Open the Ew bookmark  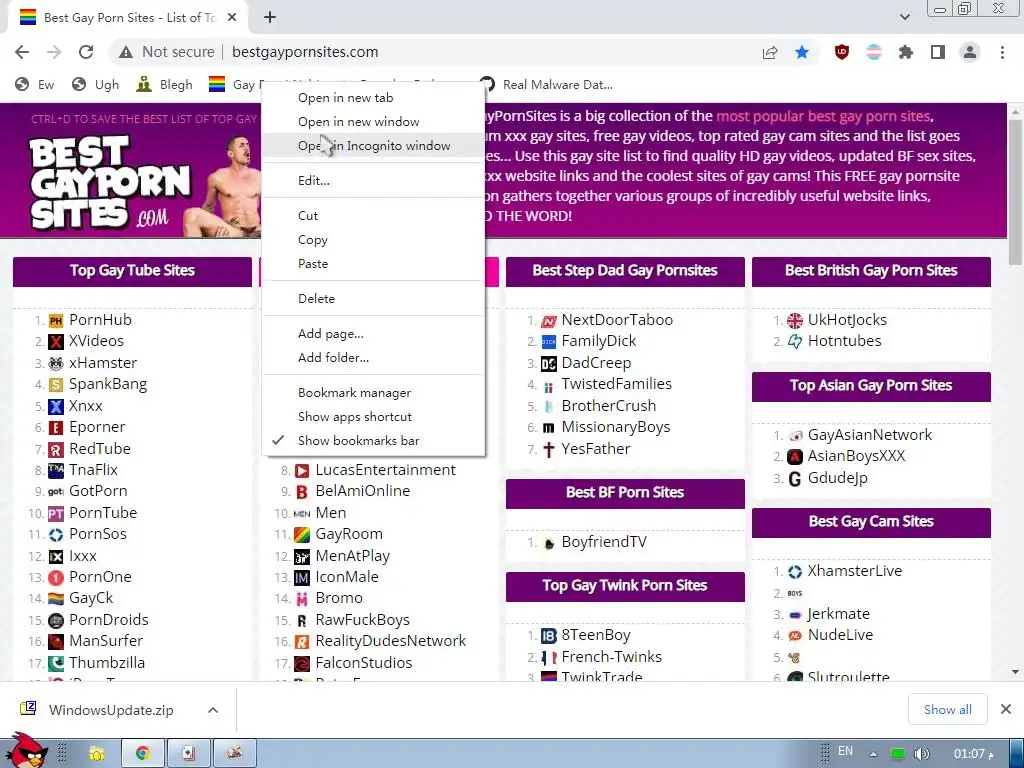[x=35, y=84]
